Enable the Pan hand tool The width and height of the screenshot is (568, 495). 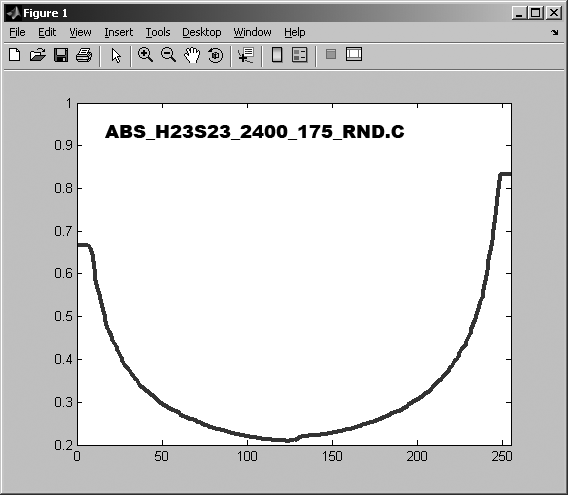click(192, 55)
